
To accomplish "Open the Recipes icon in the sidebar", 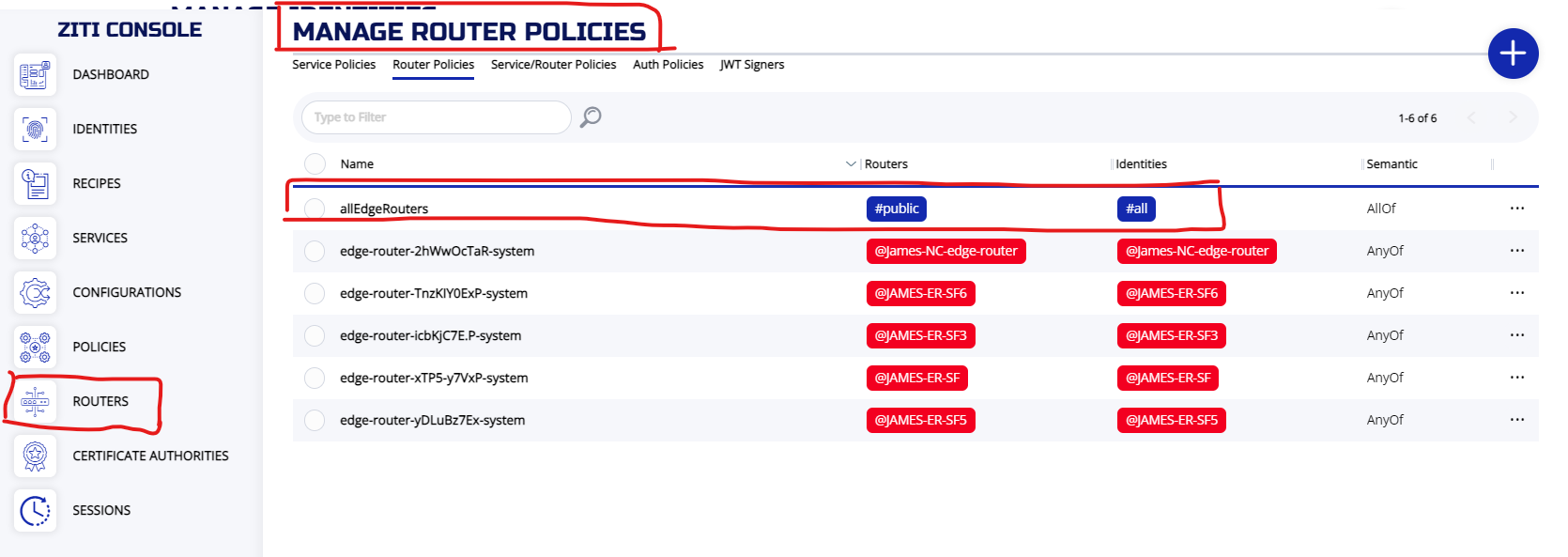I will tap(35, 184).
